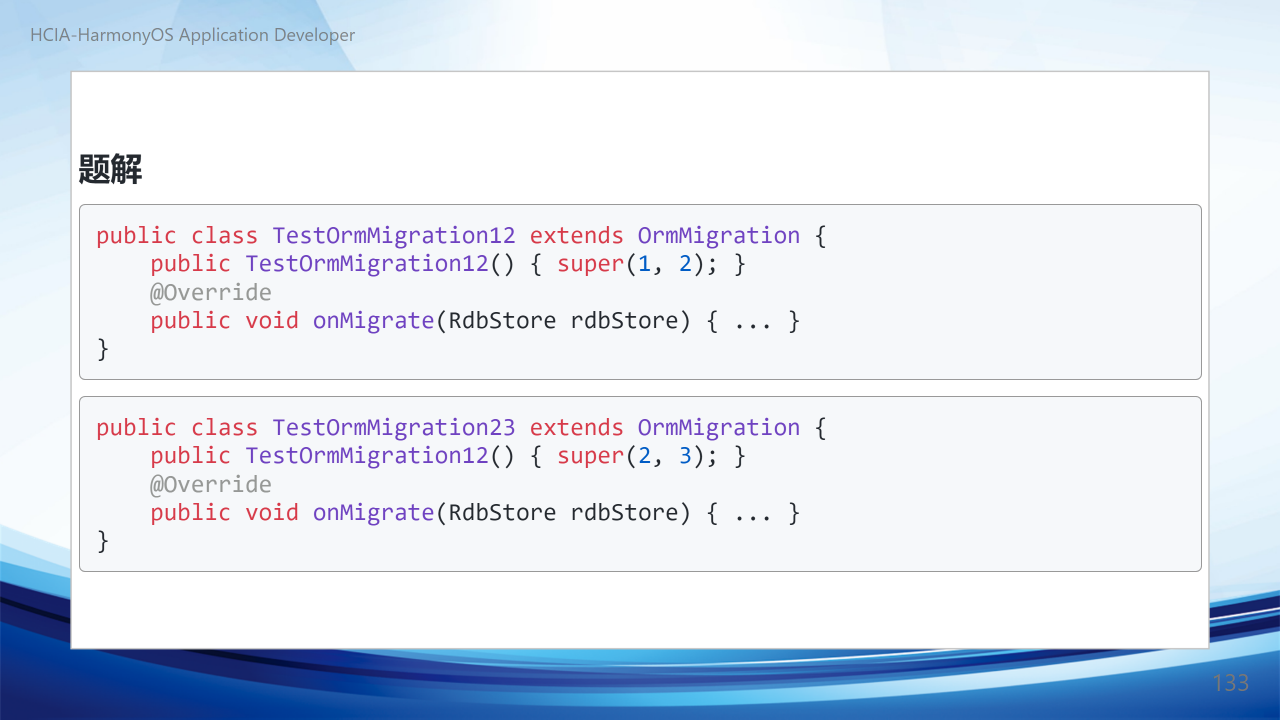Image resolution: width=1280 pixels, height=720 pixels.
Task: Click @Override in the second code block
Action: point(211,485)
